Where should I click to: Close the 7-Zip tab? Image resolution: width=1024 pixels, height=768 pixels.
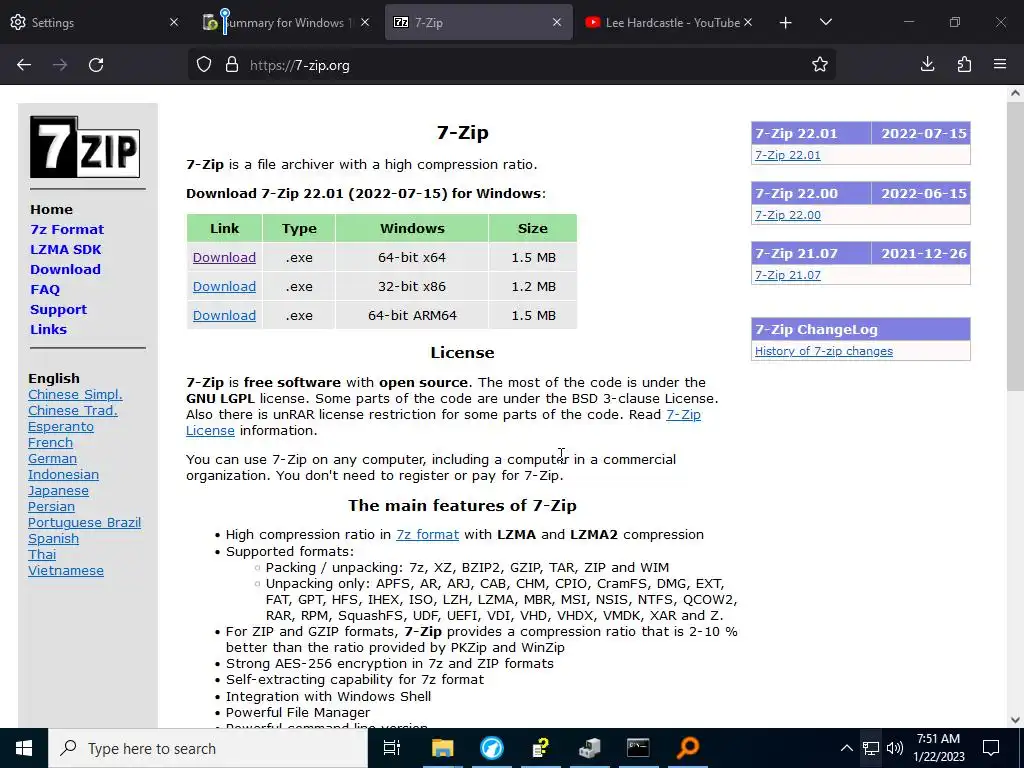click(x=556, y=22)
